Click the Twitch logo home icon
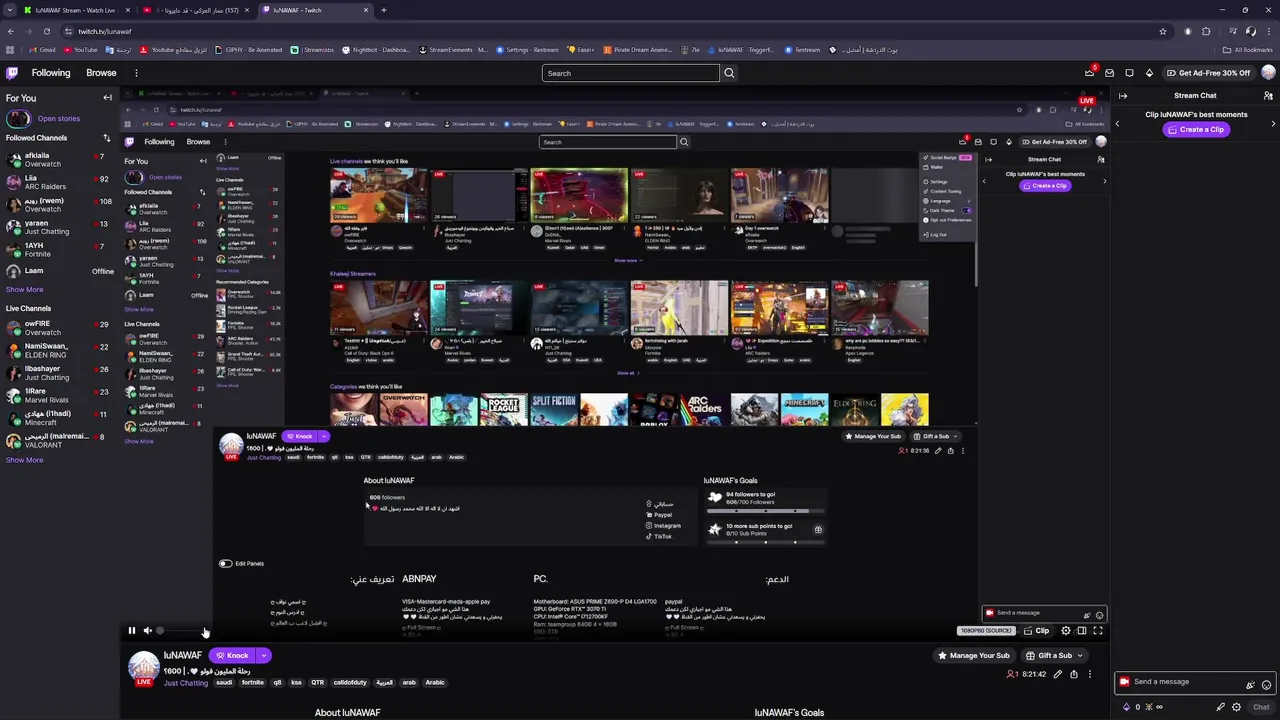The height and width of the screenshot is (720, 1280). point(12,73)
